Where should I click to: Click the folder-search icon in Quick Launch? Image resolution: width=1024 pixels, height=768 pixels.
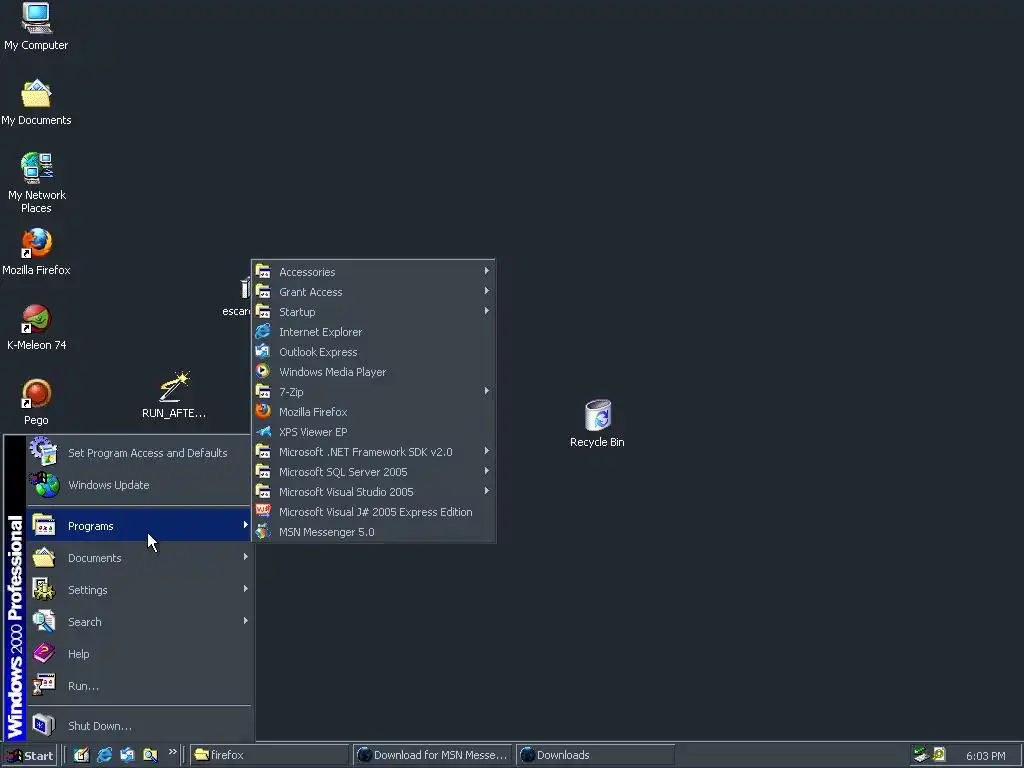tap(150, 755)
